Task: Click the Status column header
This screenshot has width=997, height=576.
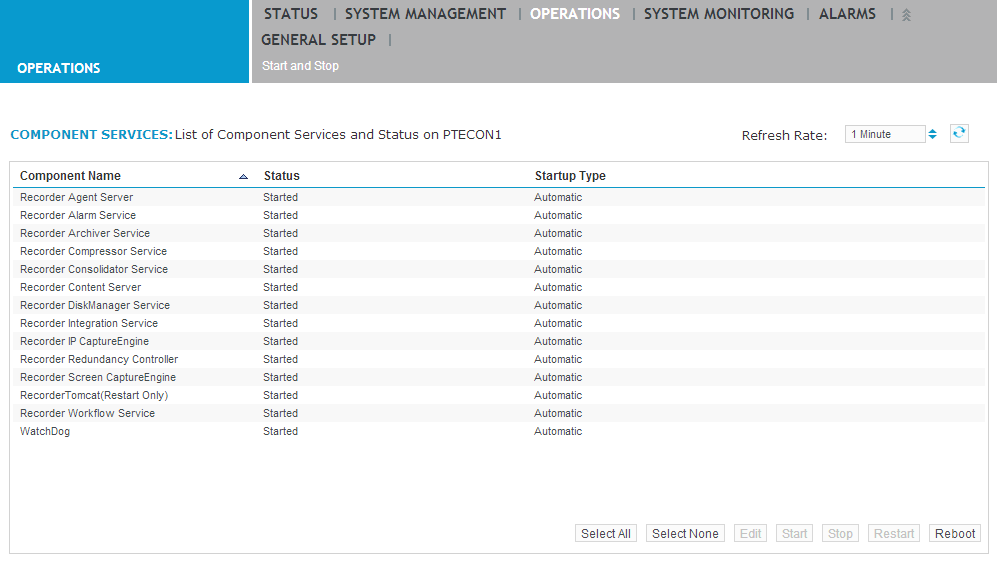Action: pyautogui.click(x=281, y=175)
